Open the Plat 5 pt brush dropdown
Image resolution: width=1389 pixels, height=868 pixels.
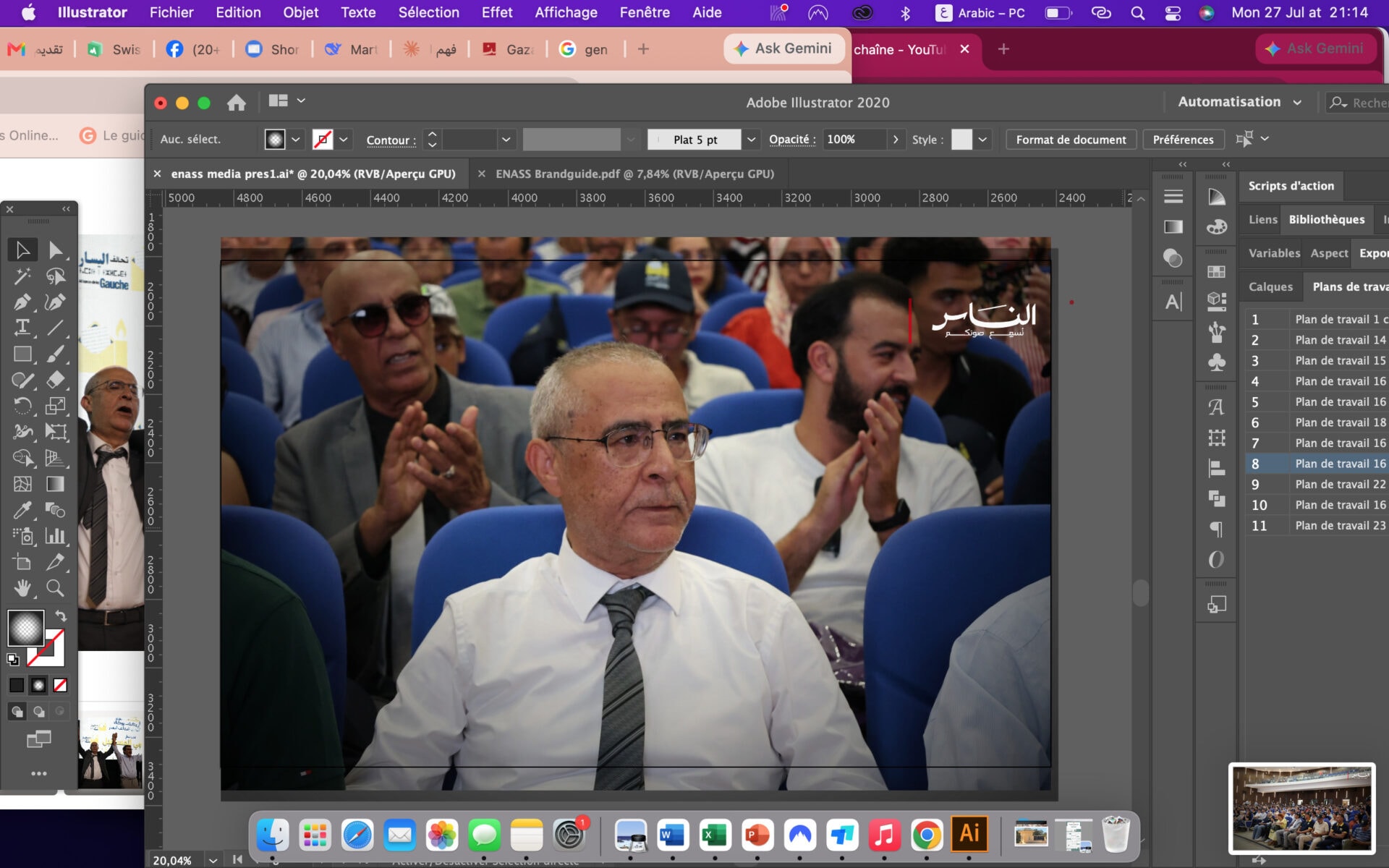click(752, 140)
